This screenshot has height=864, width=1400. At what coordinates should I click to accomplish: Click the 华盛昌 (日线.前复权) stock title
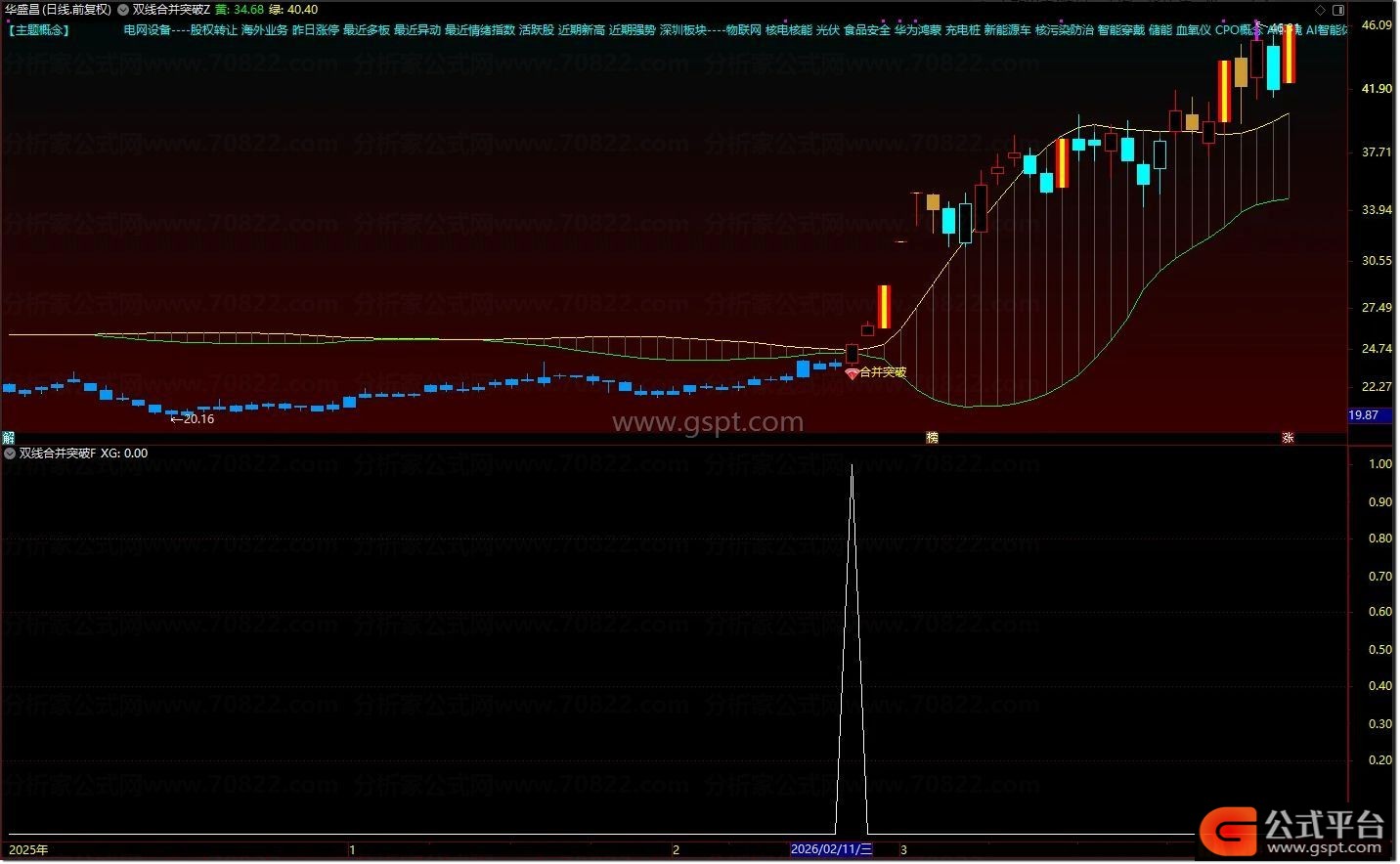pyautogui.click(x=58, y=10)
